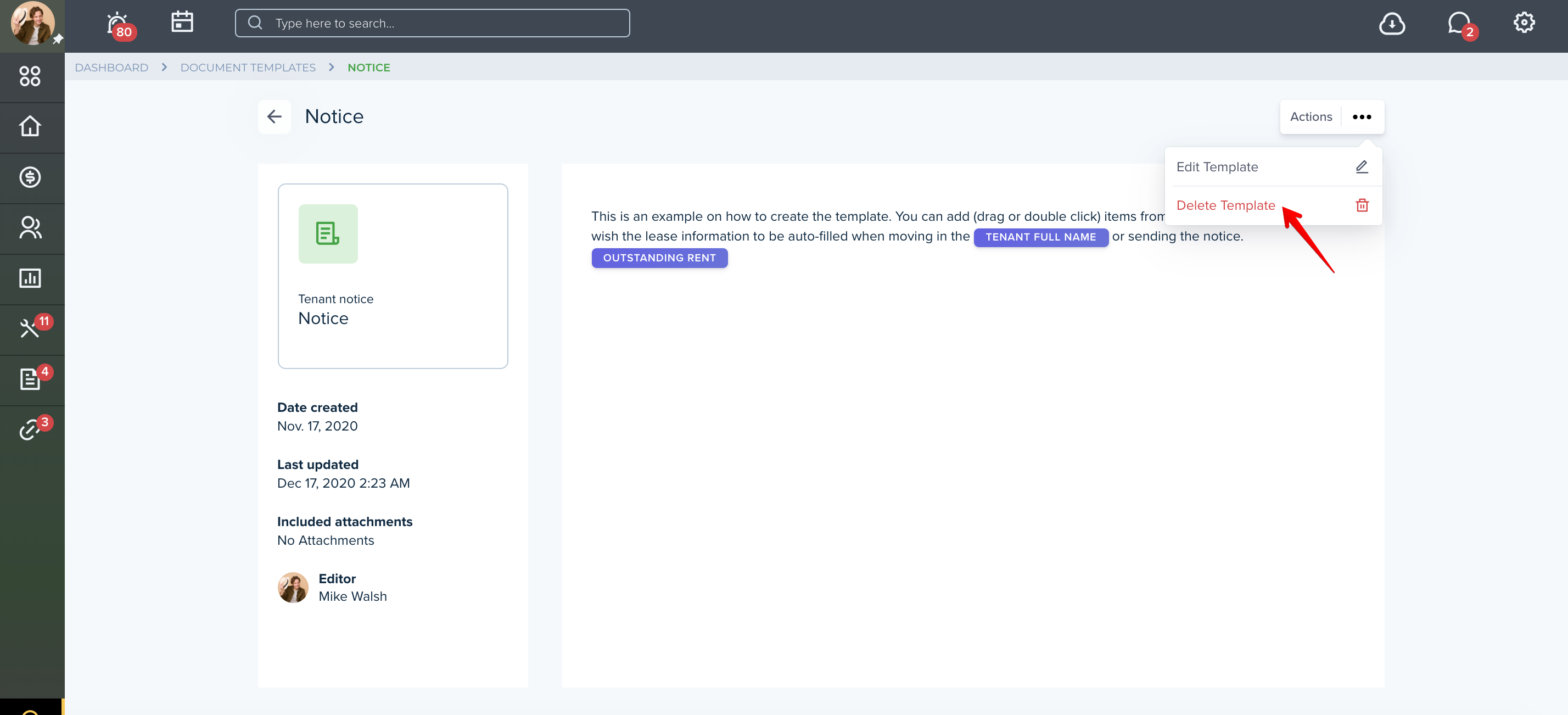The image size is (1568, 715).
Task: Click the search field "Type here to search..."
Action: click(x=432, y=23)
